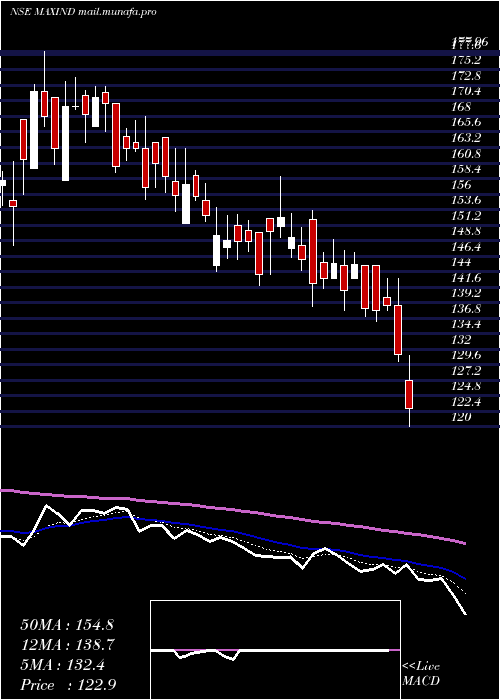Viewport: 500px width, 700px height.
Task: Click the 153.6 price axis label
Action: click(465, 200)
